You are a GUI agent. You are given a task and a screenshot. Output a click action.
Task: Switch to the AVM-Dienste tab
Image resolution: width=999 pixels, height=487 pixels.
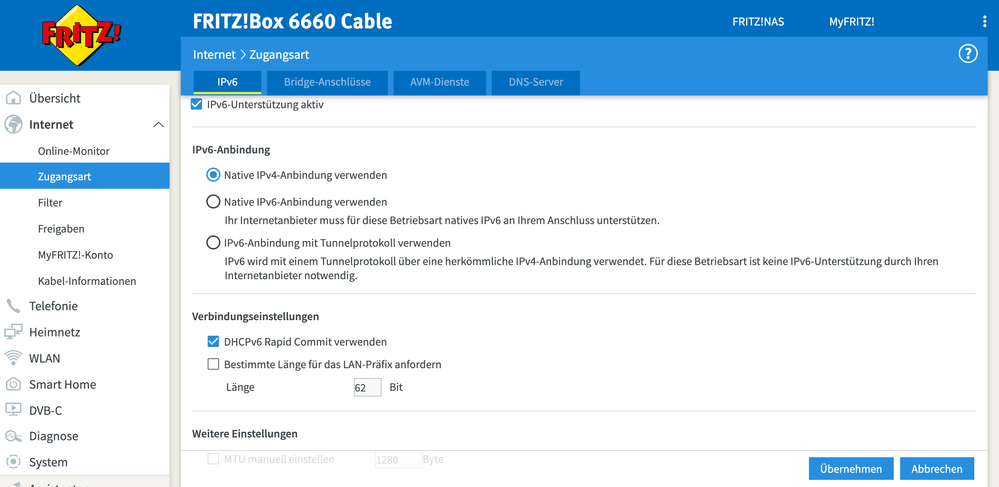tap(440, 82)
